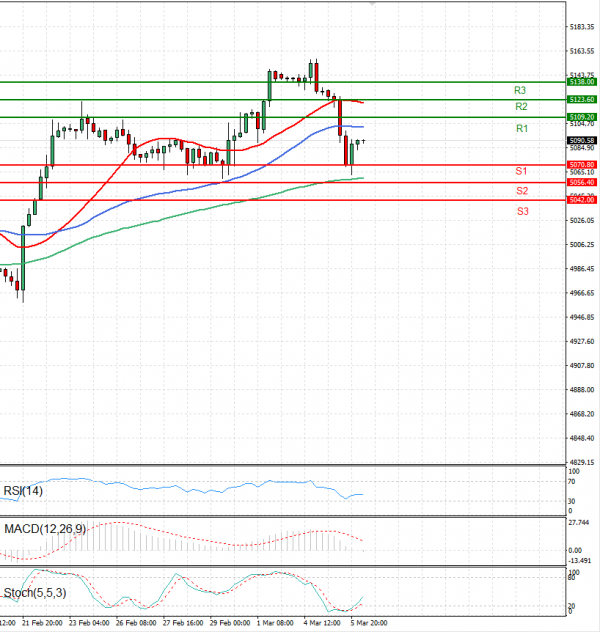Click the 5006.25 price axis value
600x632 pixels.
tap(582, 245)
